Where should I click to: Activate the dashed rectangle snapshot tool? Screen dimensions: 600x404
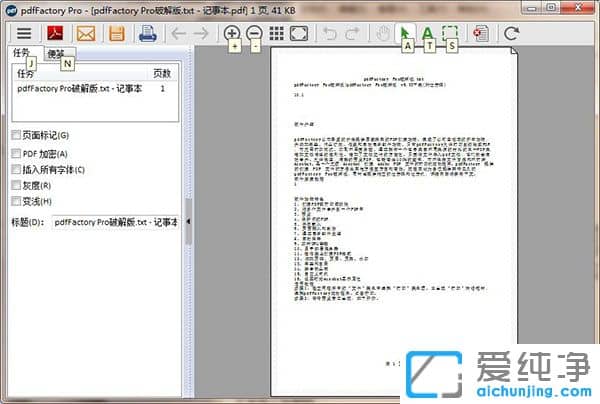coord(451,34)
